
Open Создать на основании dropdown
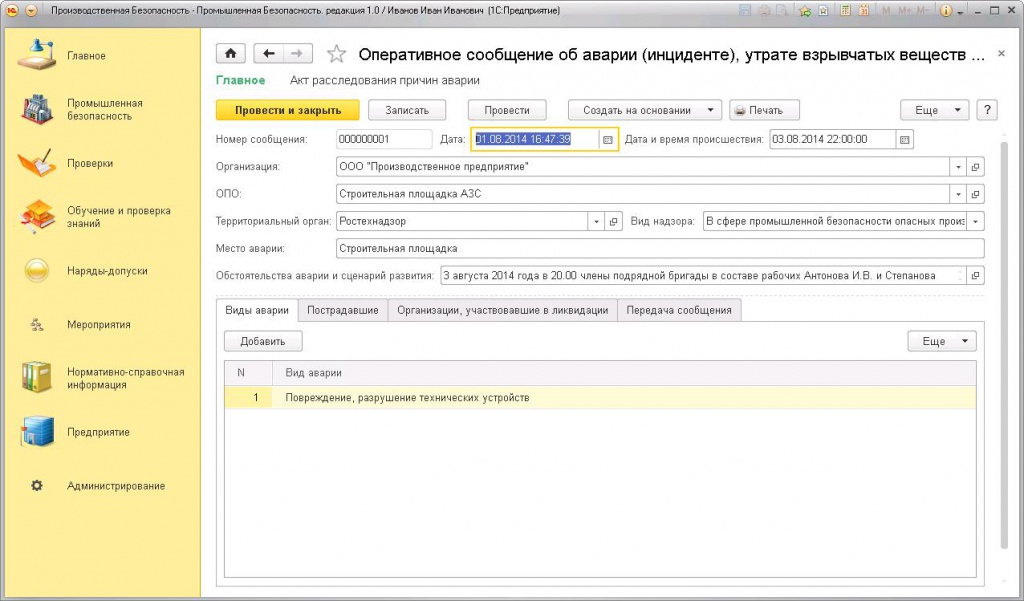click(645, 110)
